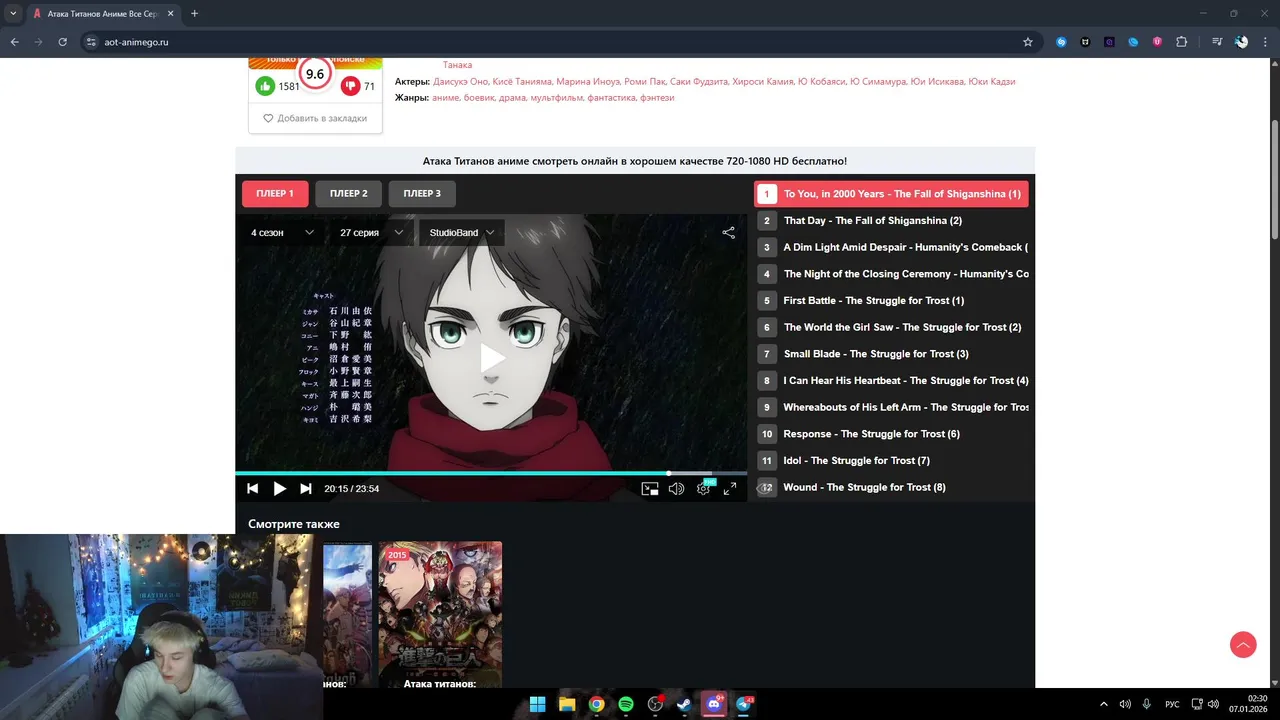Select episode 6 'The World the Girl Saw'

pyautogui.click(x=891, y=327)
